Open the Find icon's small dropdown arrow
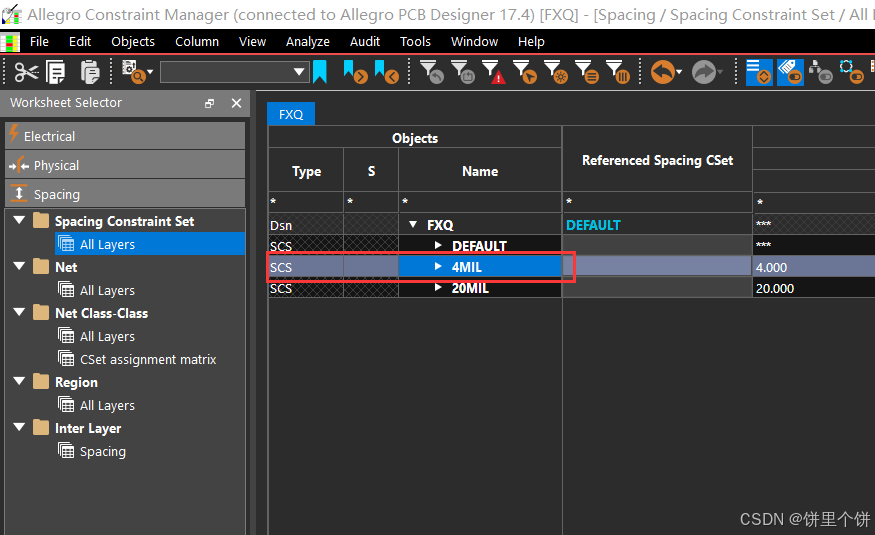Screen dimensions: 875x535 (150, 72)
